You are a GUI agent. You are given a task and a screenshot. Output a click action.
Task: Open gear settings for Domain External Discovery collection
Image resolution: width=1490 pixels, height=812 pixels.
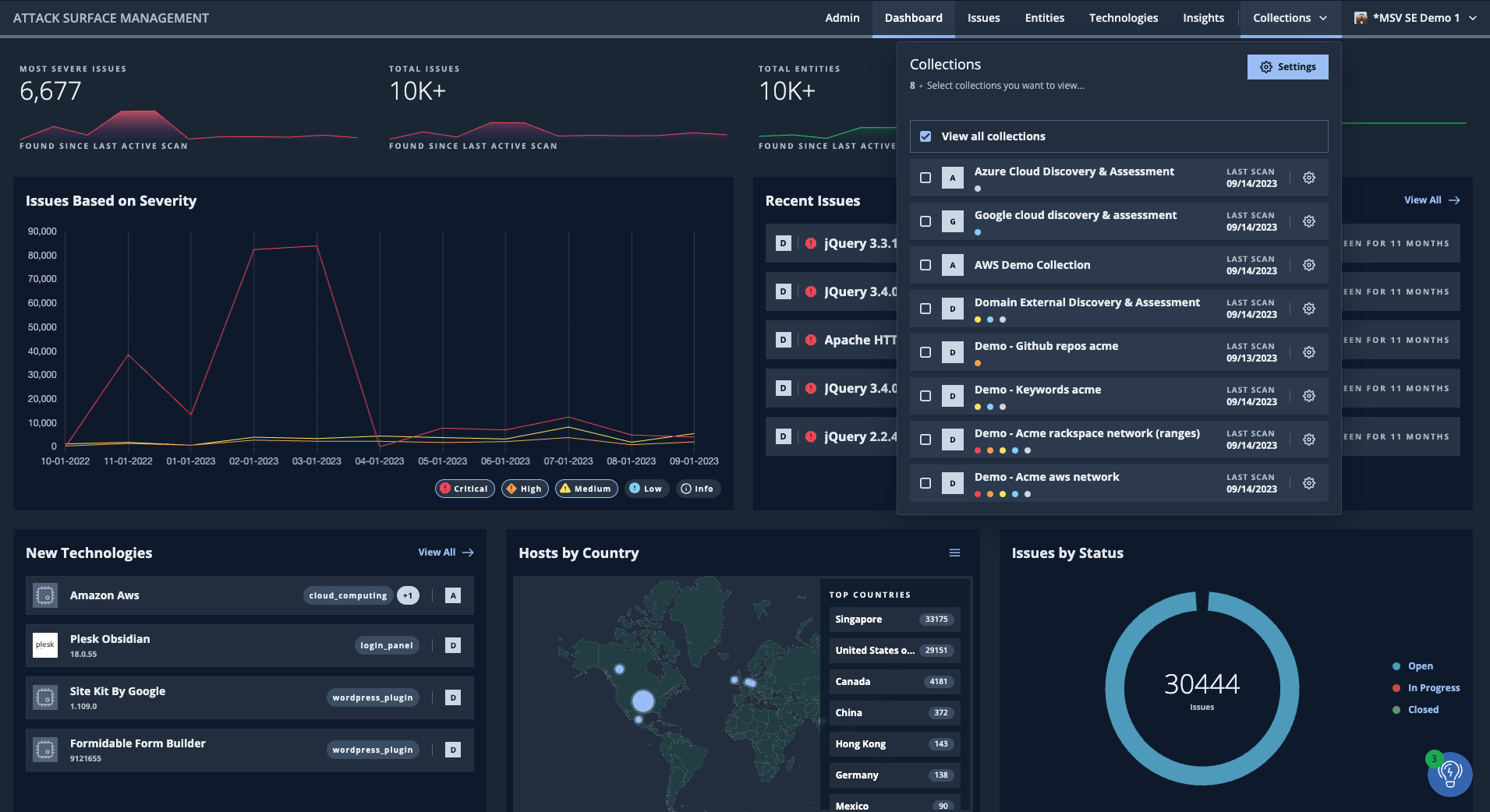point(1309,309)
